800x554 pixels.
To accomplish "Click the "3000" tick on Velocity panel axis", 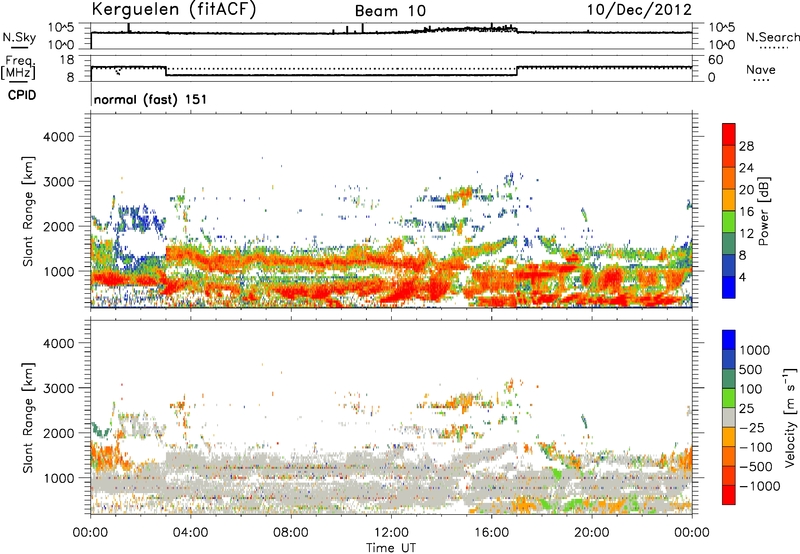I will point(59,388).
